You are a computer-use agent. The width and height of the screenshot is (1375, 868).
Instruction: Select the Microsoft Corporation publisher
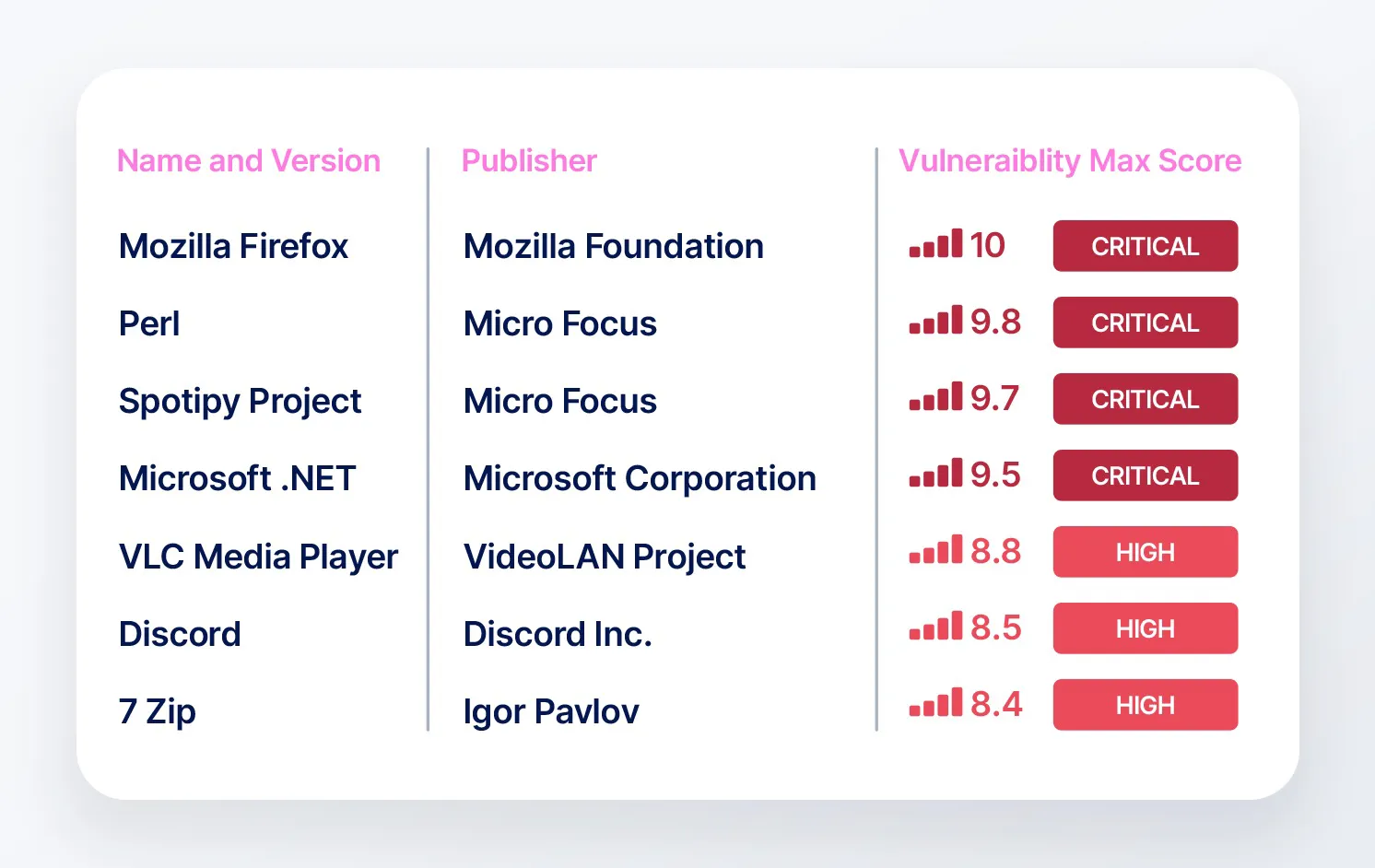coord(640,479)
